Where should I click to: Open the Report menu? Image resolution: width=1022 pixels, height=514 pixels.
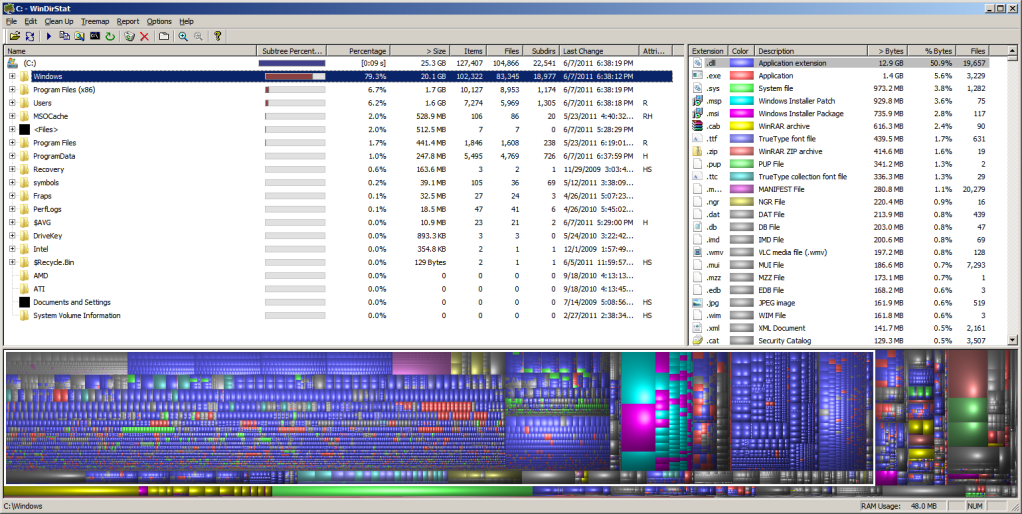pyautogui.click(x=128, y=21)
